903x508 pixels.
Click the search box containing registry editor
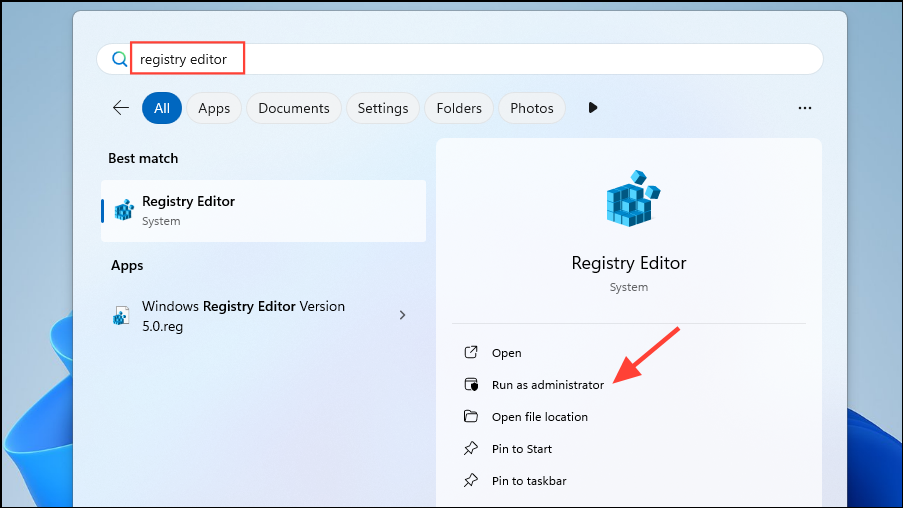[x=460, y=59]
